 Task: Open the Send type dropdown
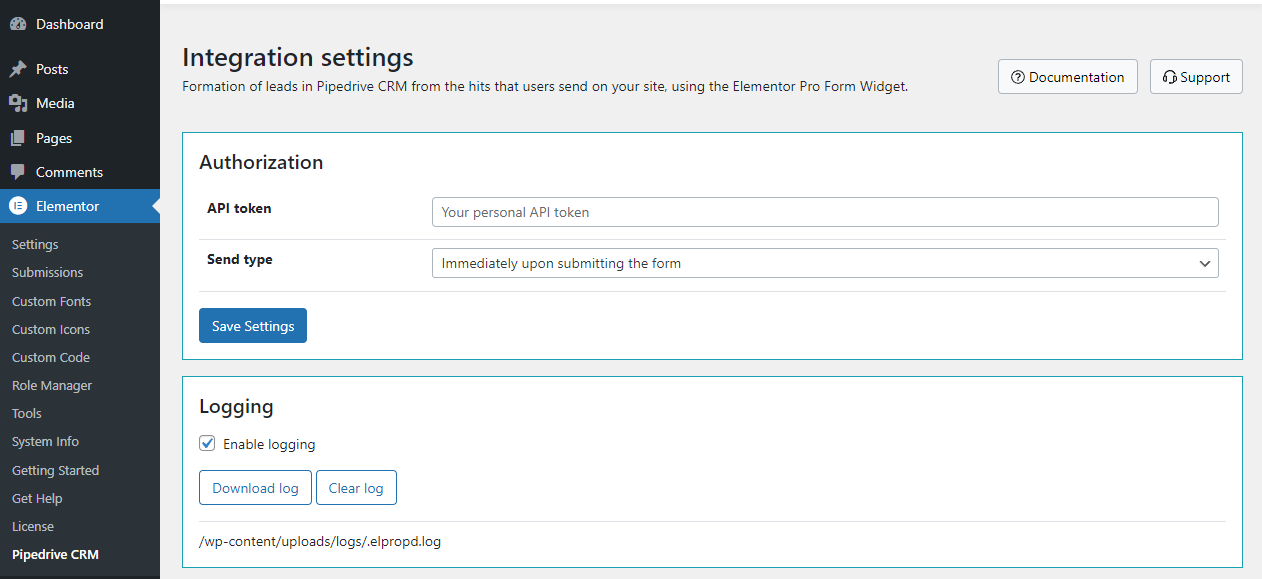[x=825, y=263]
